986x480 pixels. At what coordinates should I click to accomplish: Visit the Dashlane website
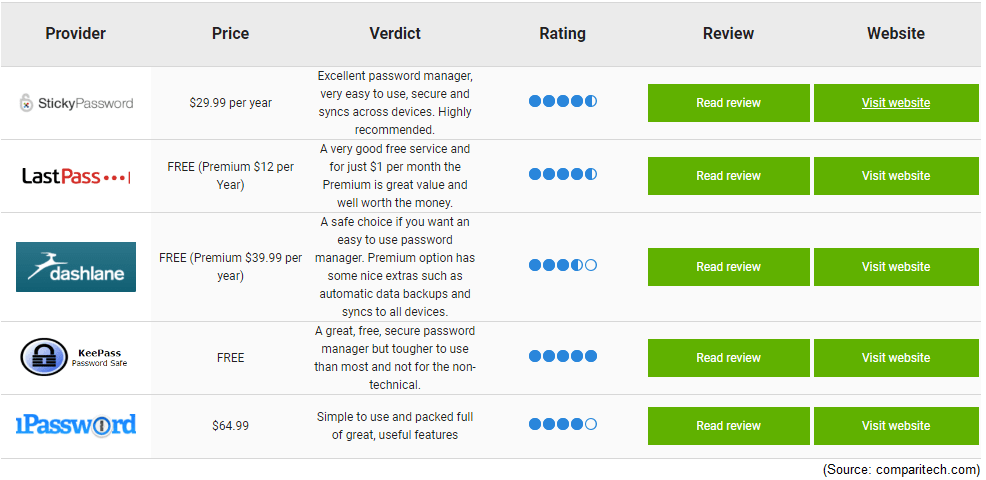896,267
